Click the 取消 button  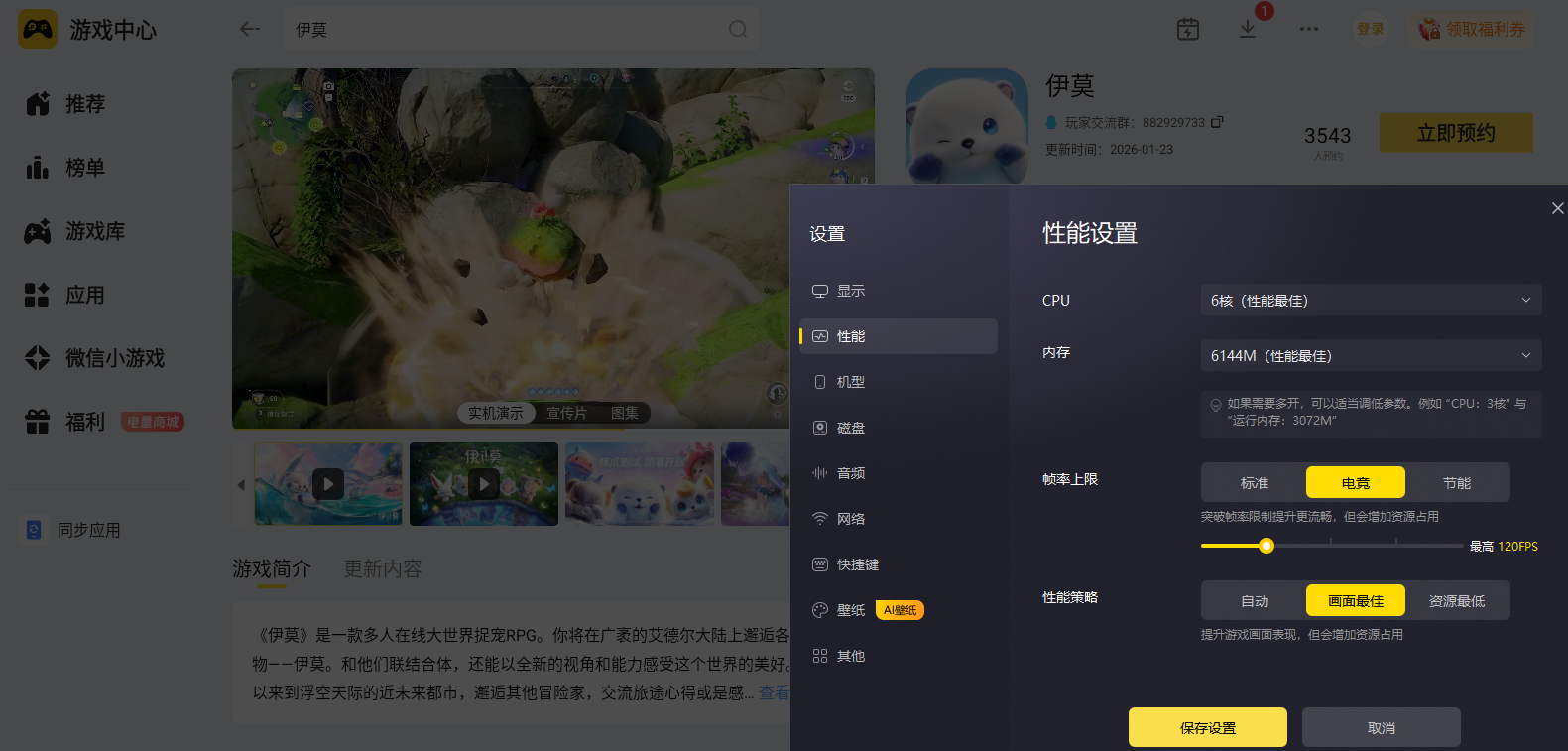[1382, 727]
